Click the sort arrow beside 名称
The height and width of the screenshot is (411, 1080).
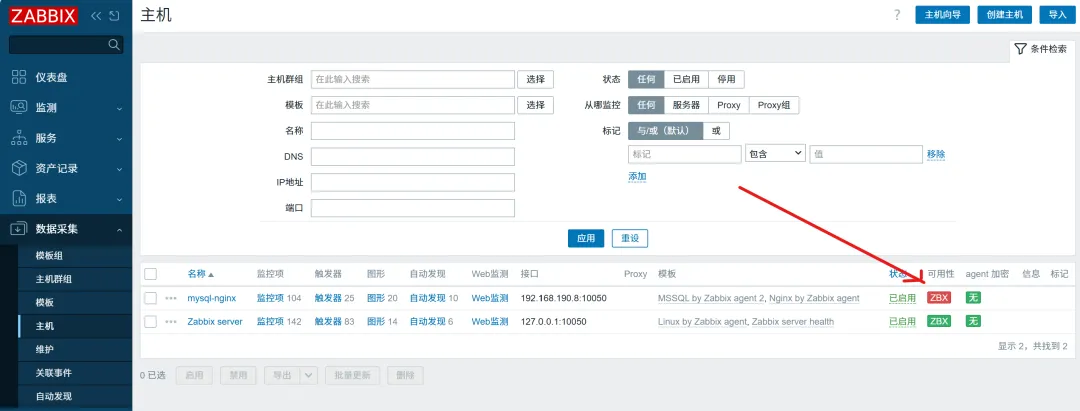tap(211, 274)
